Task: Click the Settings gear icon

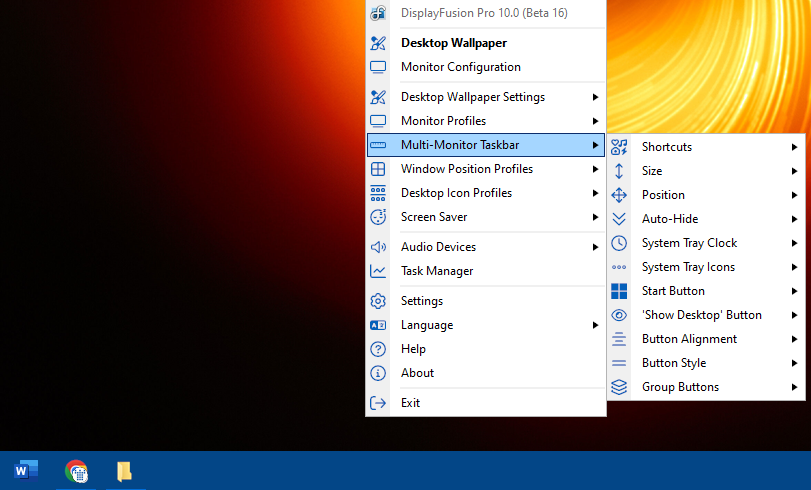Action: (x=378, y=301)
